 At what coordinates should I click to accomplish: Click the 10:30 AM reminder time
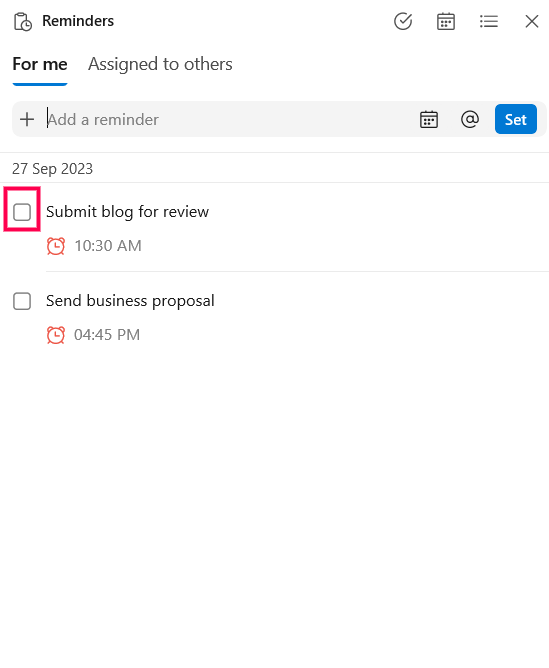point(108,246)
